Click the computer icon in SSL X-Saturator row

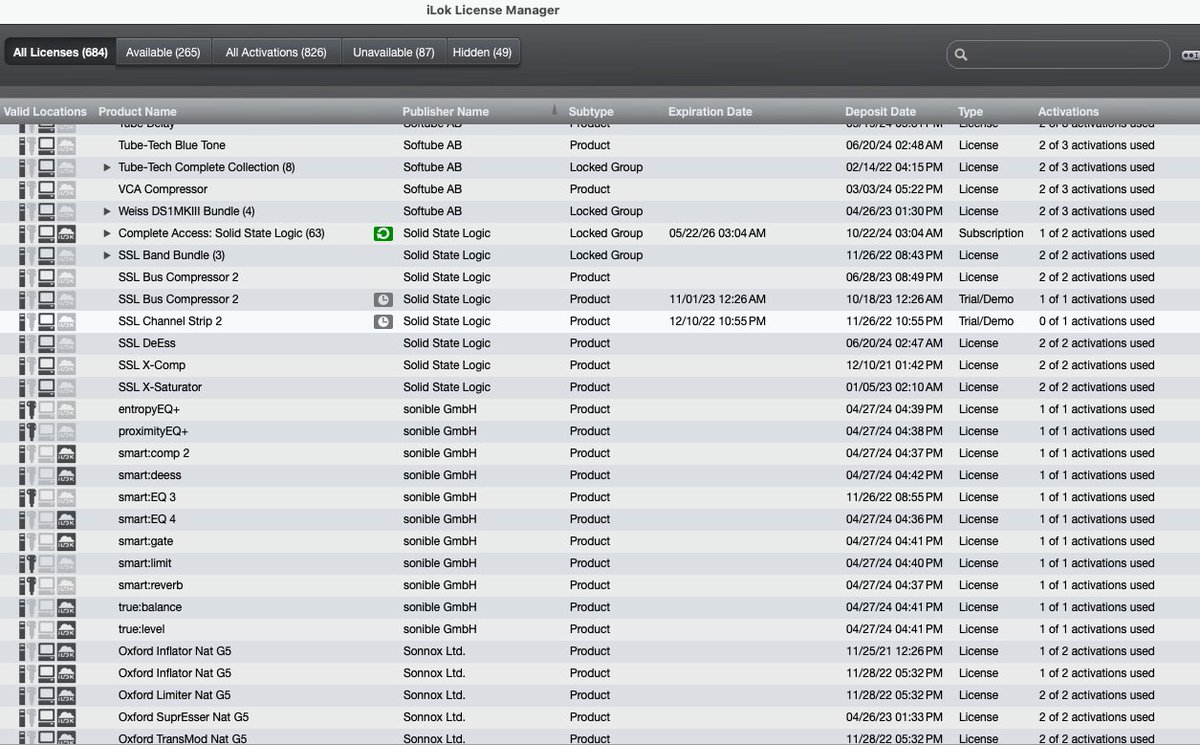(46, 387)
